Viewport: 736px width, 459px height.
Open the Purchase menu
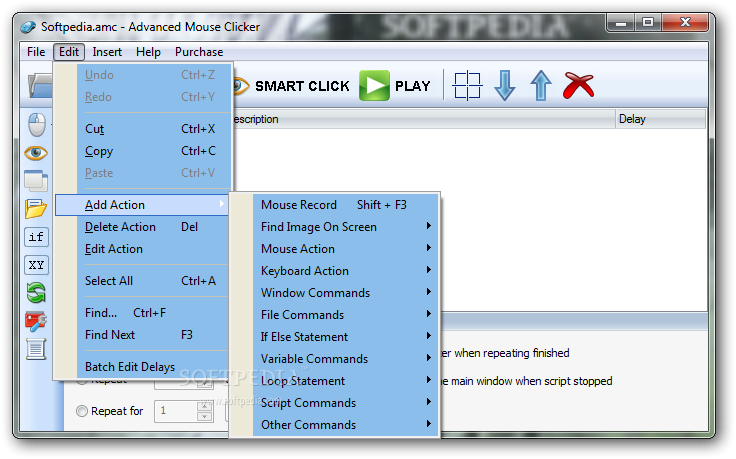coord(199,52)
